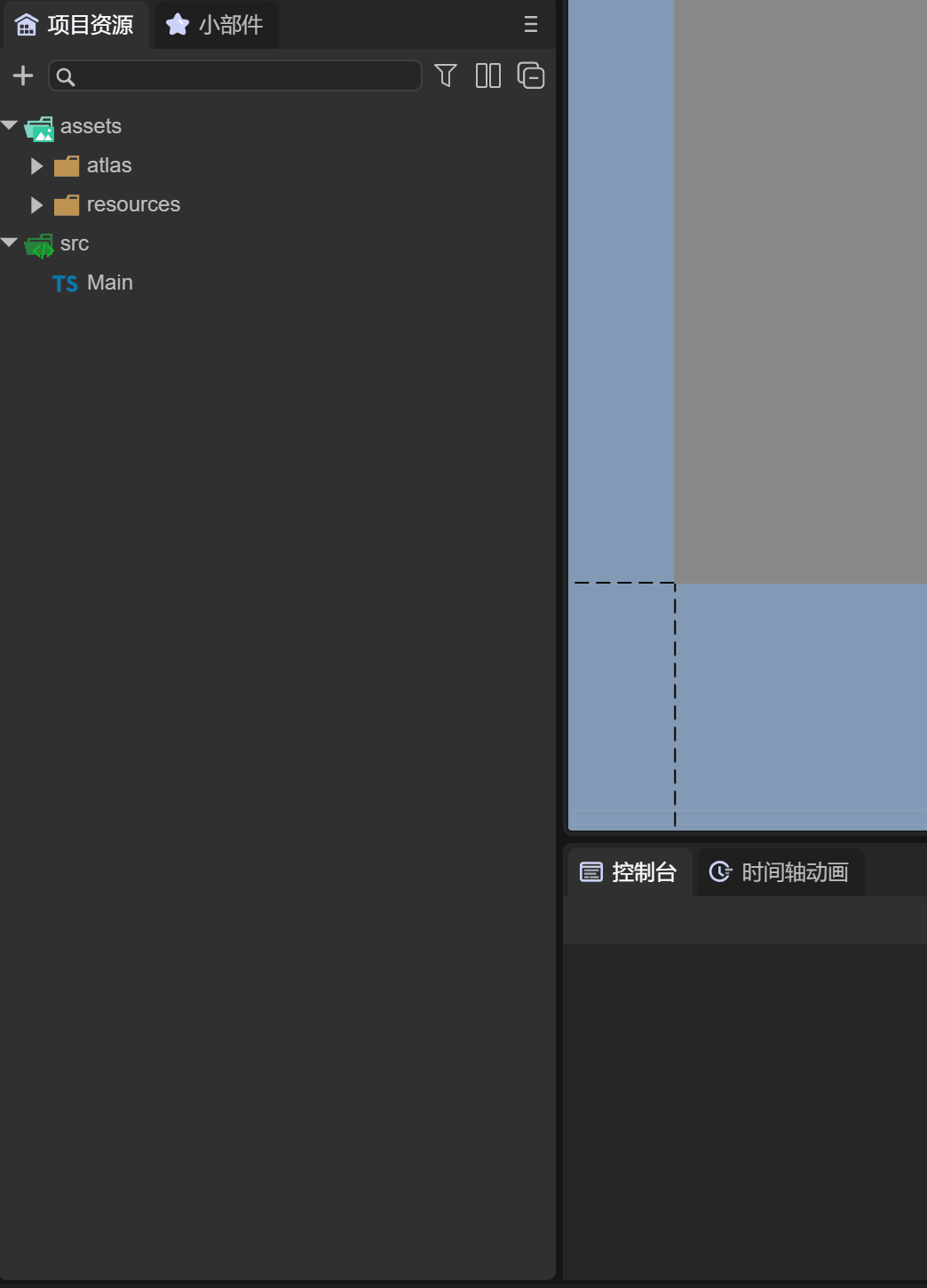Collapse the src tree node
Image resolution: width=927 pixels, height=1288 pixels.
coord(10,243)
